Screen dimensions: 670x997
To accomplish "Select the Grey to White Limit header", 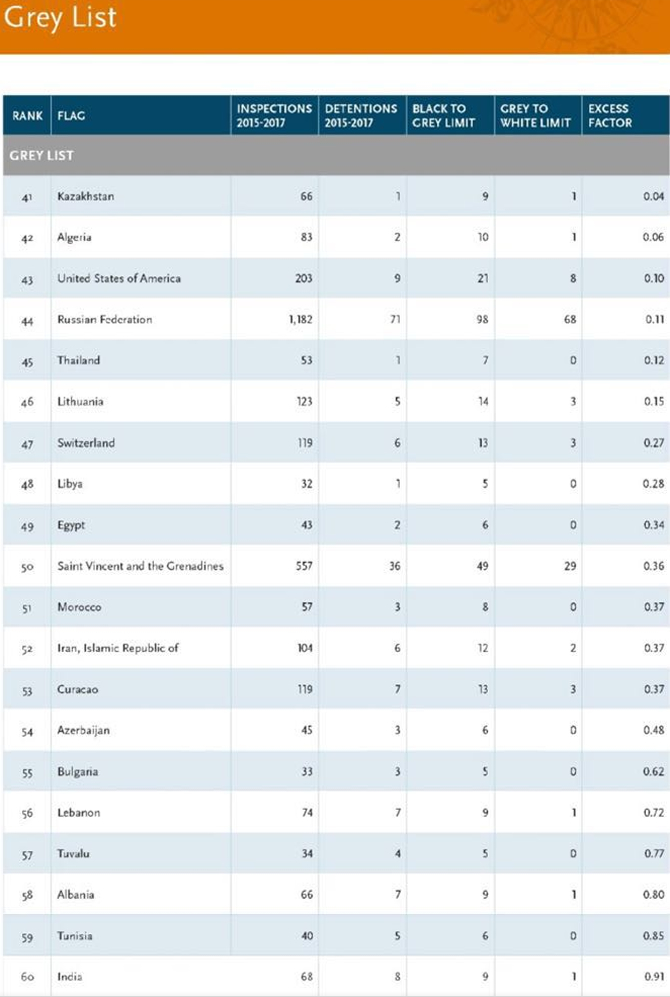I will [x=535, y=116].
